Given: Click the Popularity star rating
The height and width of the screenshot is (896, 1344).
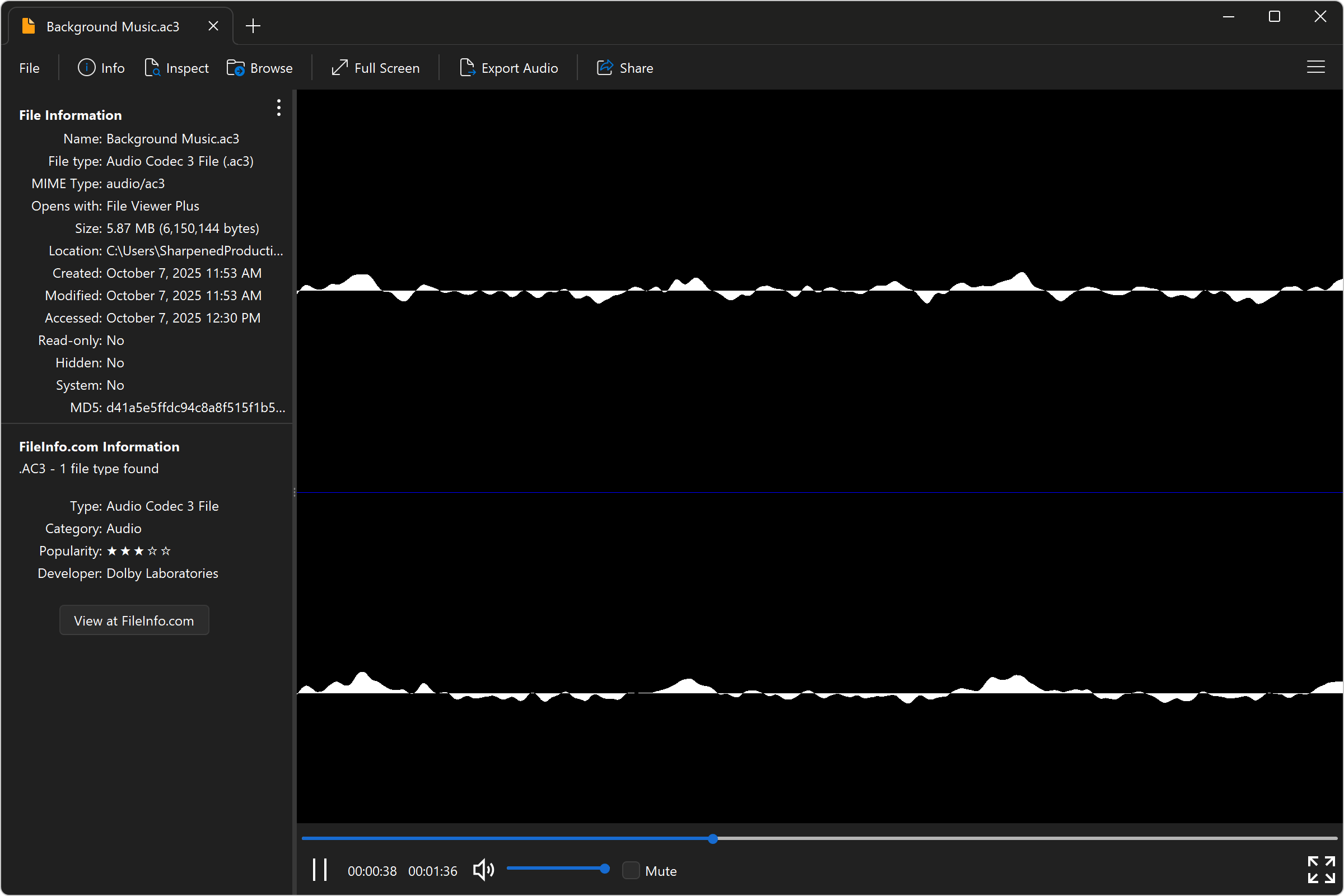Looking at the screenshot, I should point(139,551).
